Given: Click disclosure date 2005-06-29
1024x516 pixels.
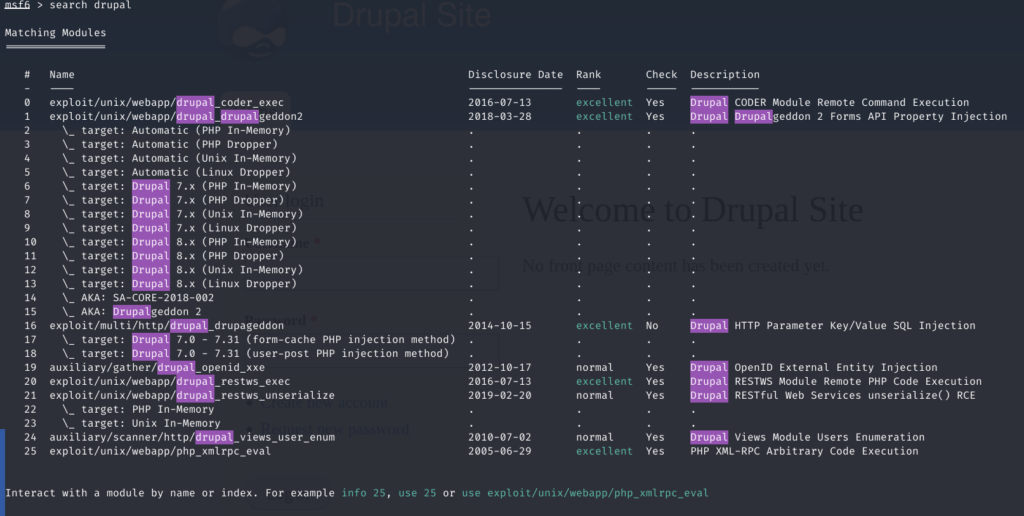Looking at the screenshot, I should click(x=500, y=451).
